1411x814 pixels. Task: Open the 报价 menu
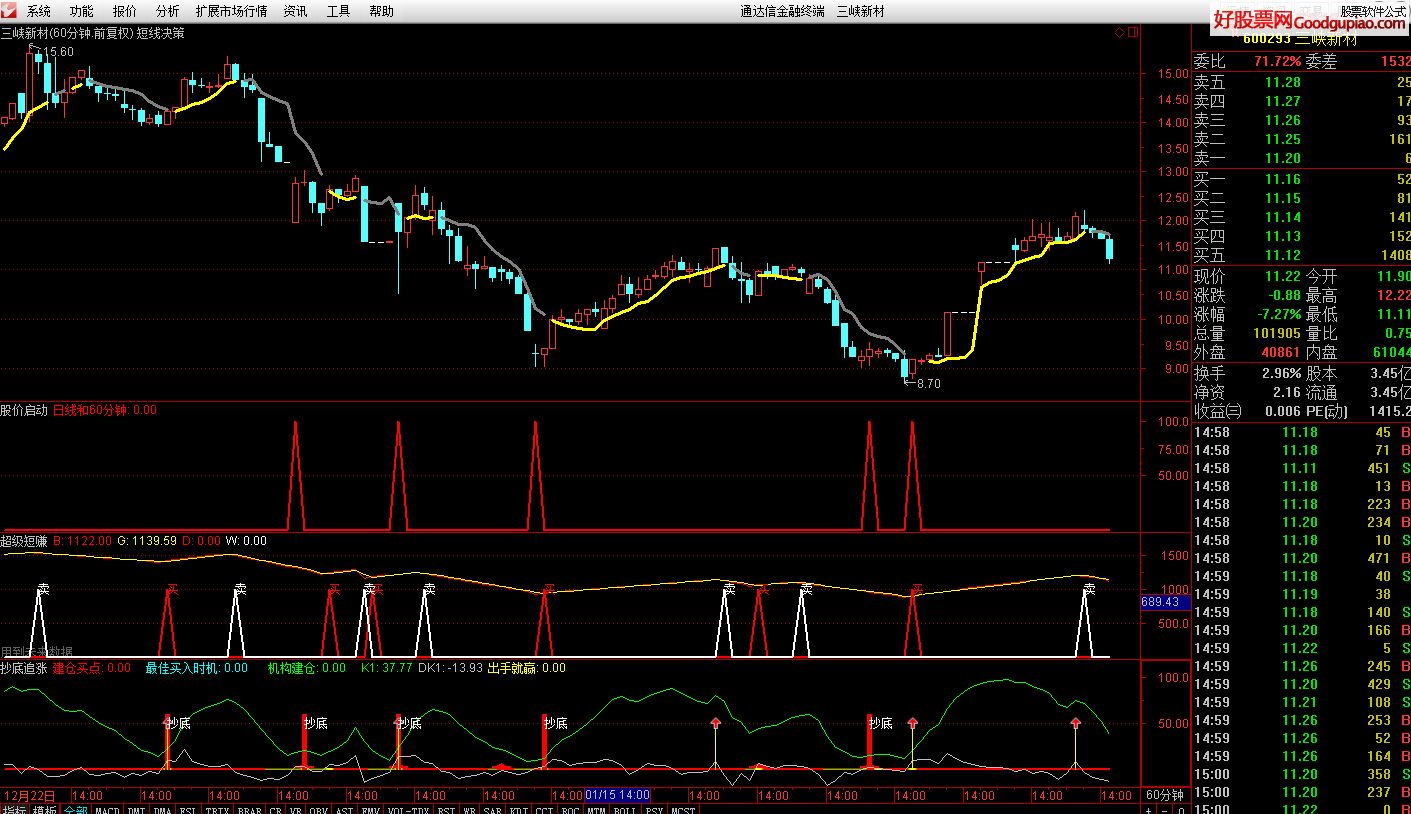(125, 11)
